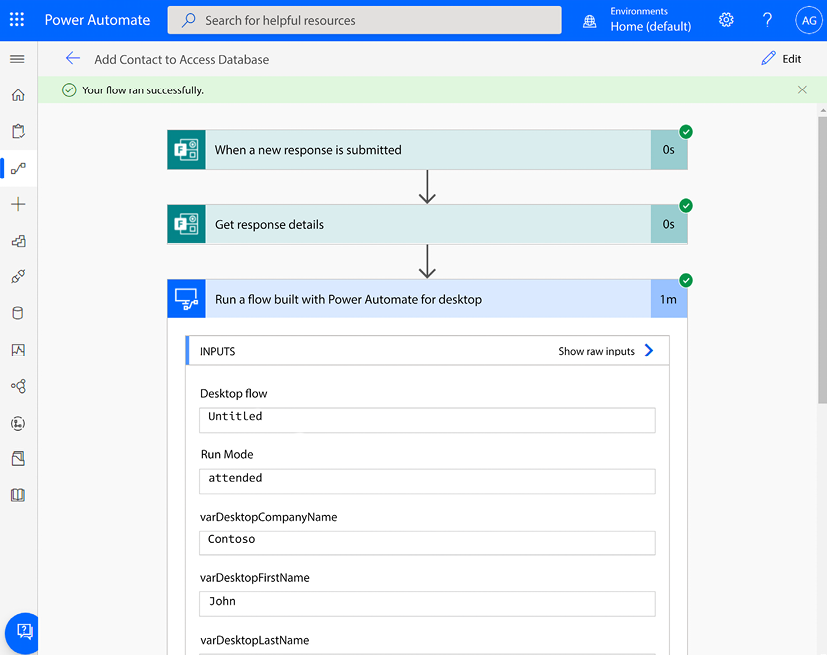The image size is (827, 655).
Task: Open My flows icon in sidebar
Action: 18,168
